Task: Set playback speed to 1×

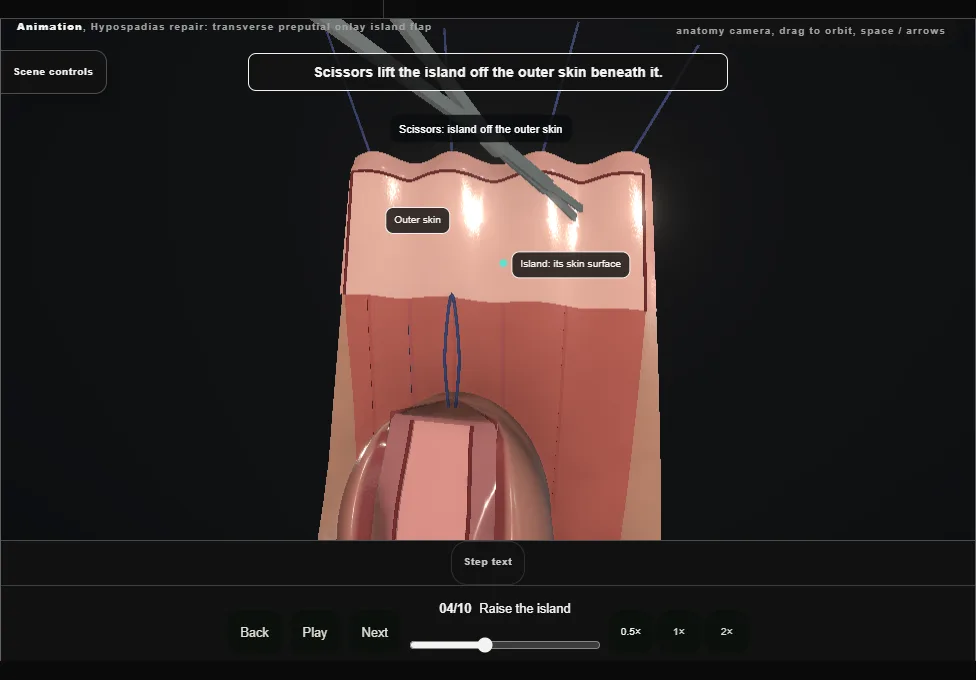Action: point(679,631)
